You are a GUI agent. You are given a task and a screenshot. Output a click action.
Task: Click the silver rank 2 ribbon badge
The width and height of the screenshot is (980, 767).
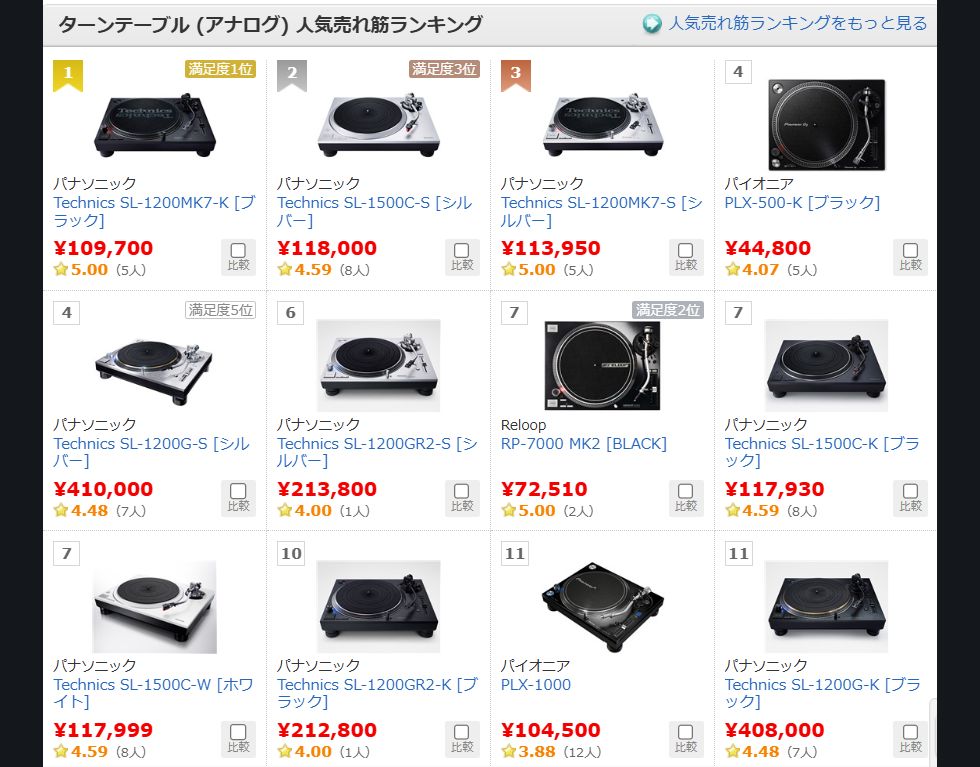coord(292,76)
